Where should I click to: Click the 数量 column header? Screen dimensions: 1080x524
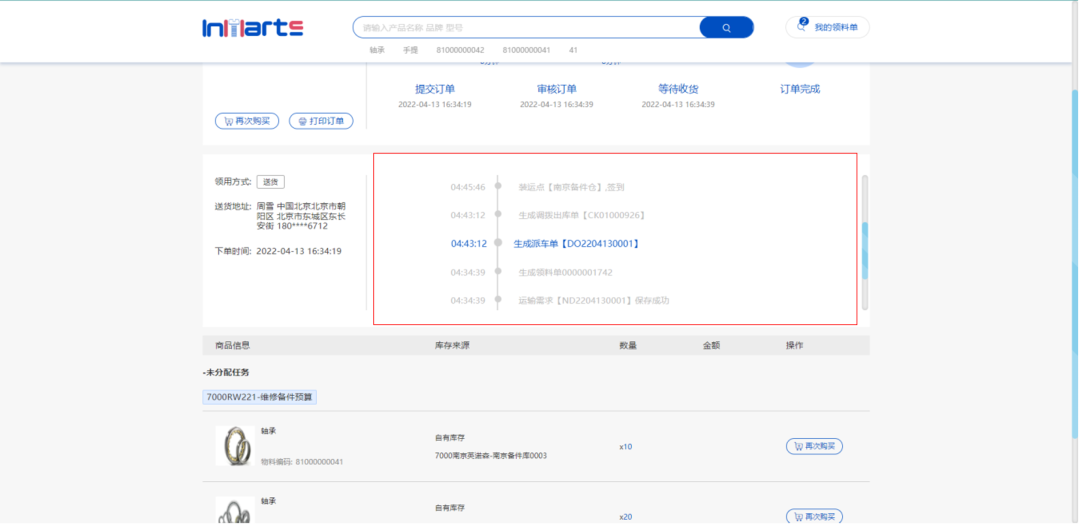coord(628,346)
